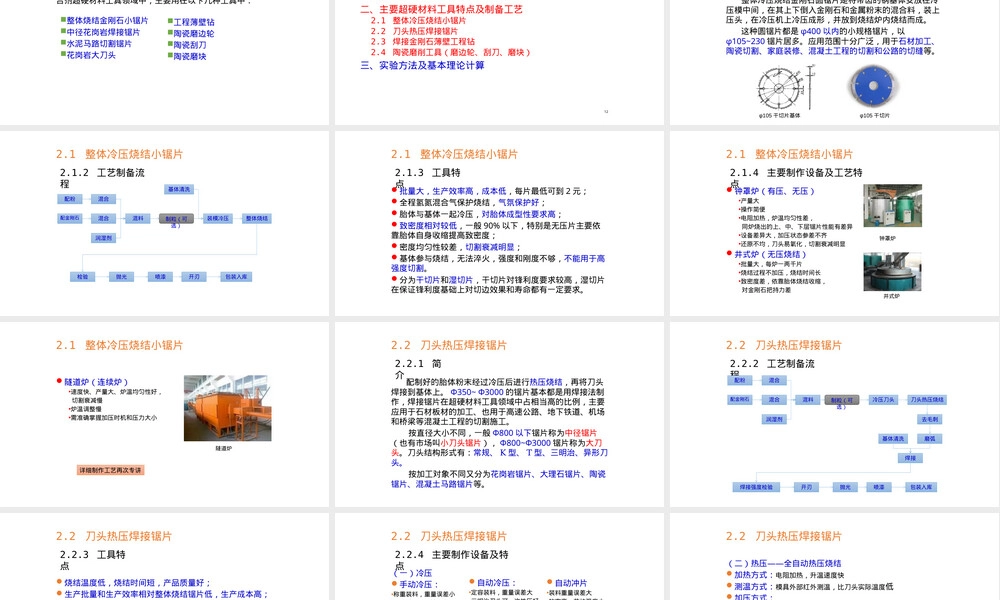This screenshot has height=600, width=1000.
Task: Click the list item 花岗岩大刀头
Action: pos(89,55)
